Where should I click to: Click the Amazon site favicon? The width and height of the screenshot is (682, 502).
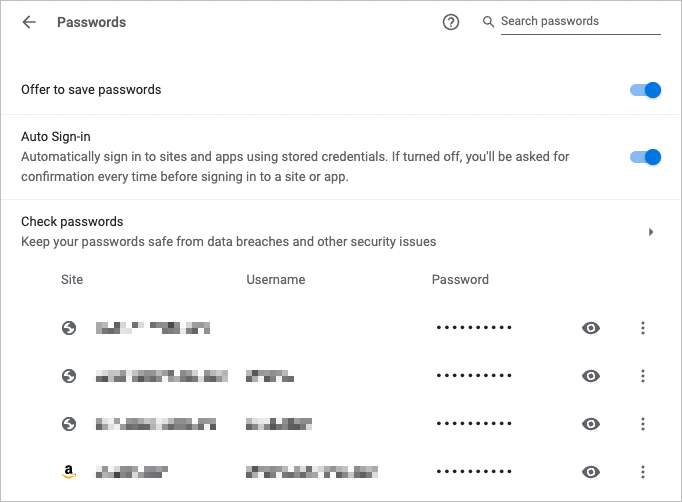(x=69, y=472)
